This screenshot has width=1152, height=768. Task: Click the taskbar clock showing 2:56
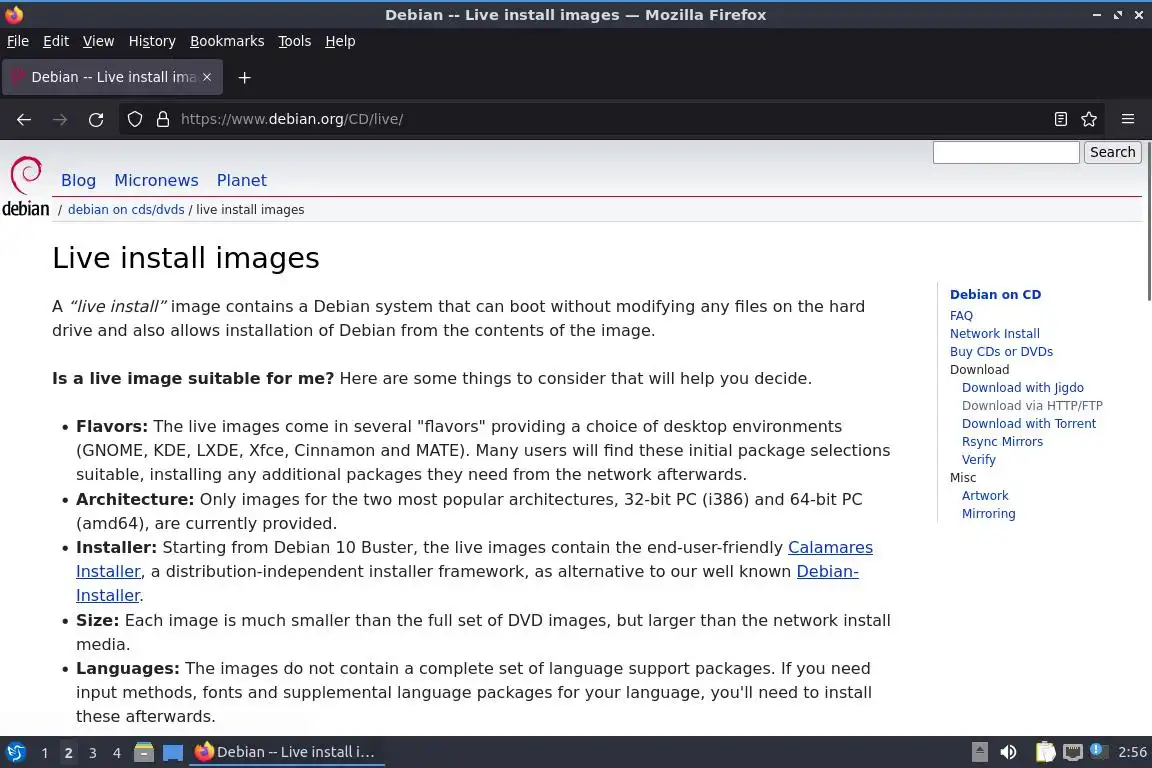1132,752
